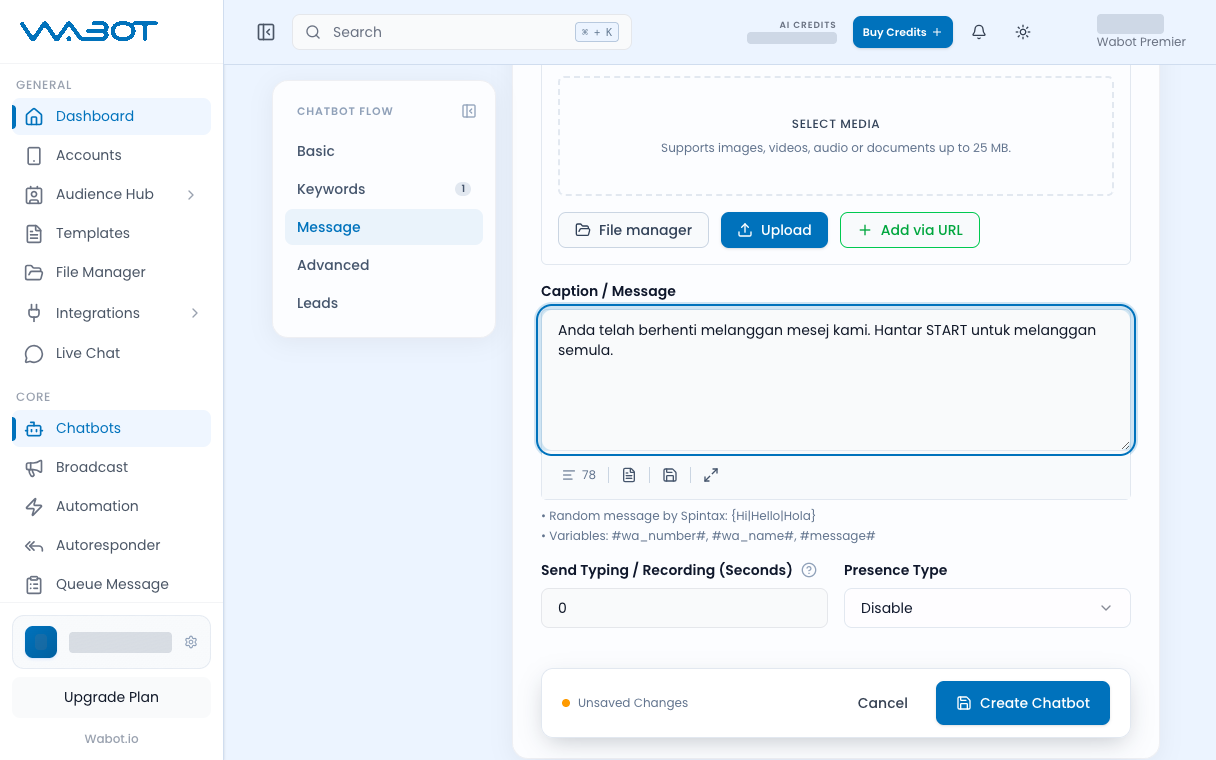This screenshot has width=1216, height=760.
Task: Open Autoresponder page
Action: point(112,545)
